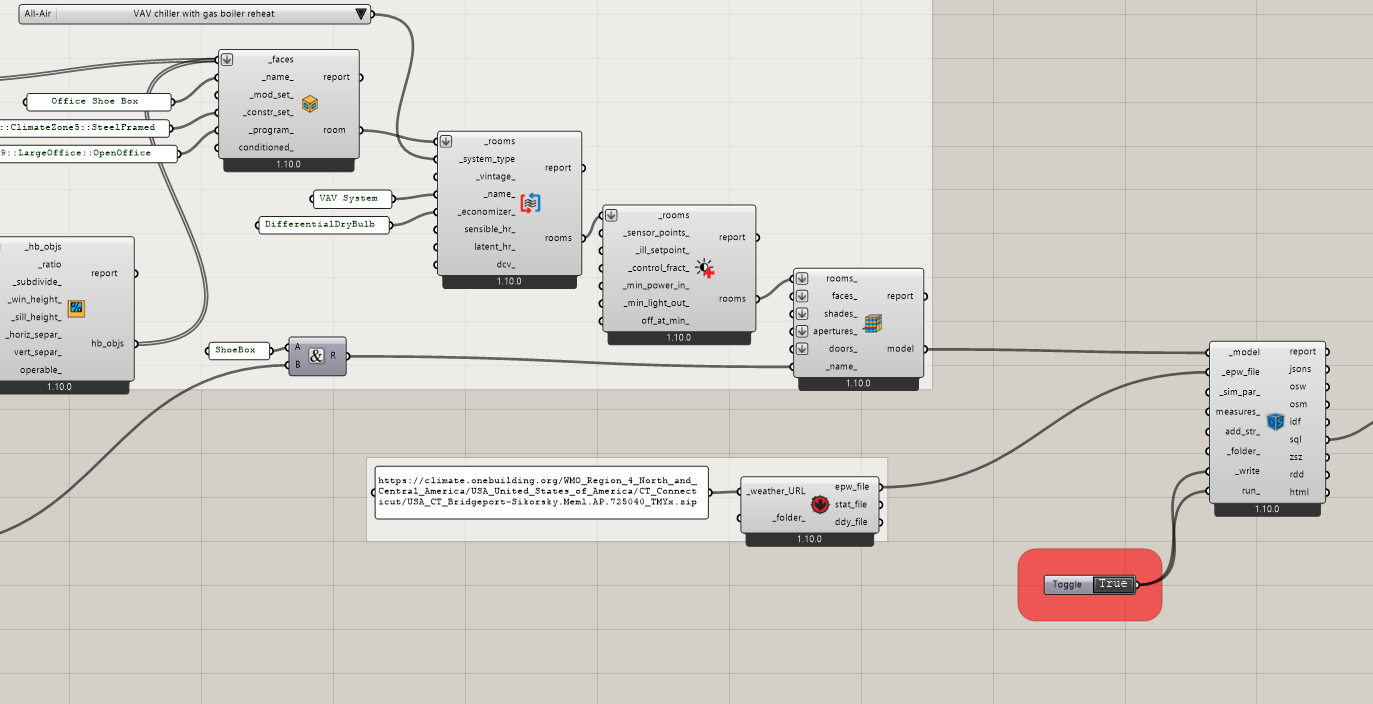This screenshot has width=1373, height=704.
Task: Click arrow beside shades_ input
Action: click(802, 314)
